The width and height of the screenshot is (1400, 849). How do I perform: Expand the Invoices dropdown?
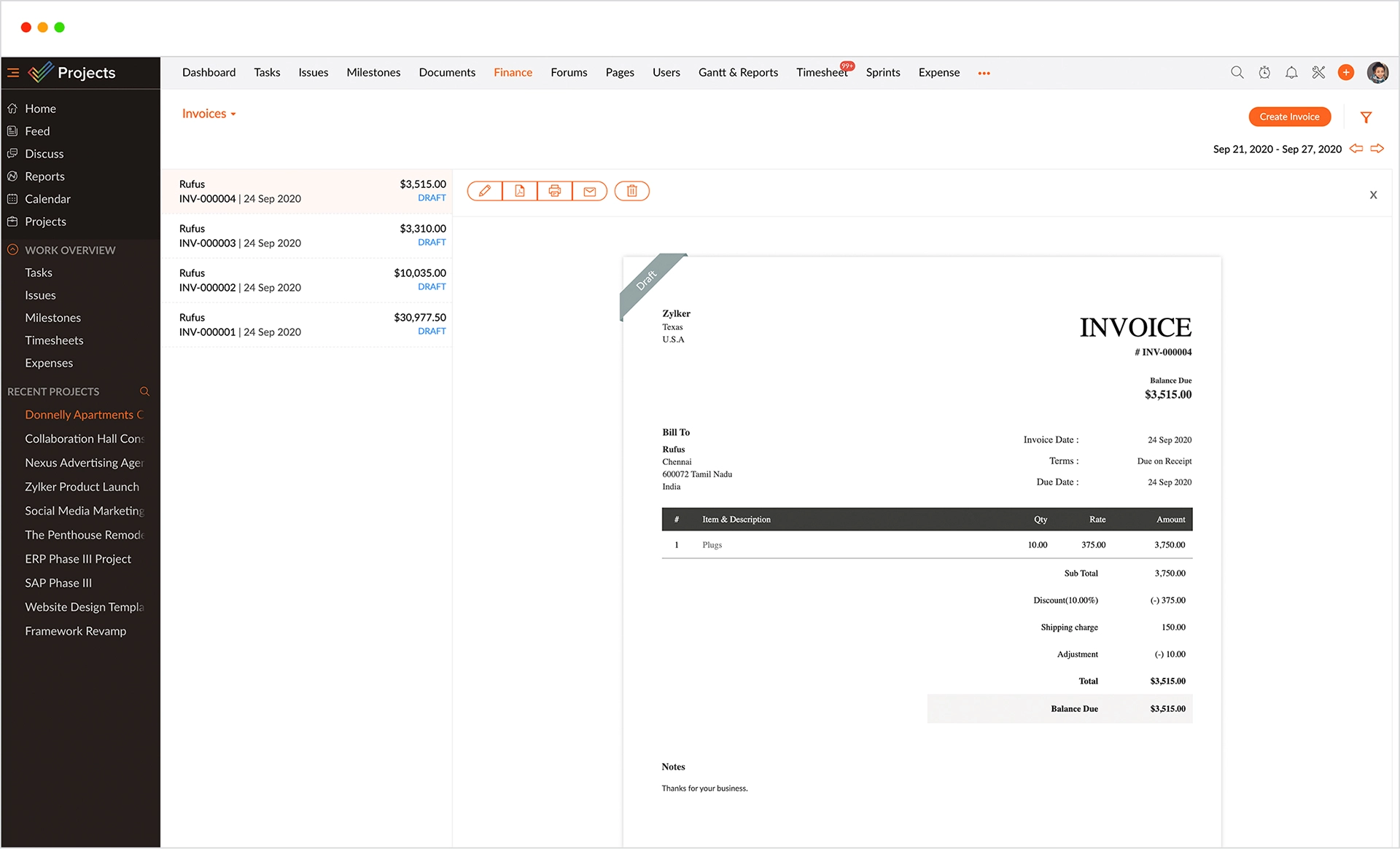pyautogui.click(x=209, y=114)
